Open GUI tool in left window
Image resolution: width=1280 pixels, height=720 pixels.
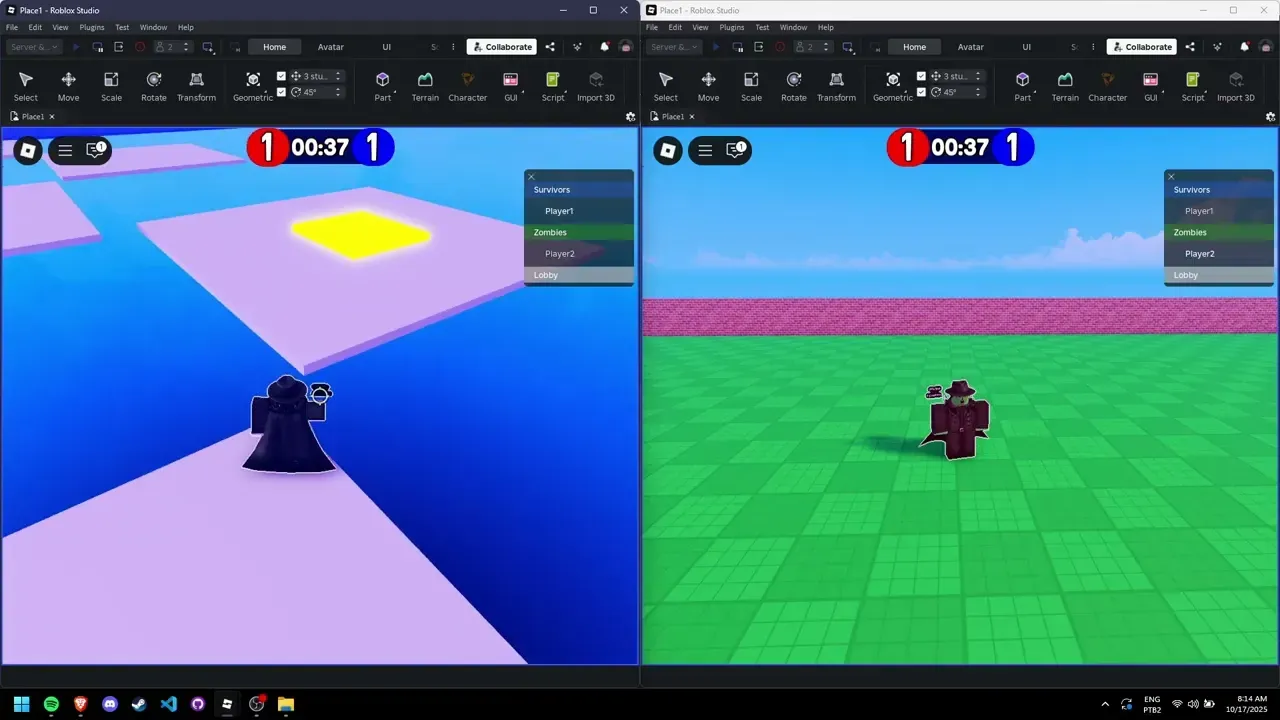[510, 86]
